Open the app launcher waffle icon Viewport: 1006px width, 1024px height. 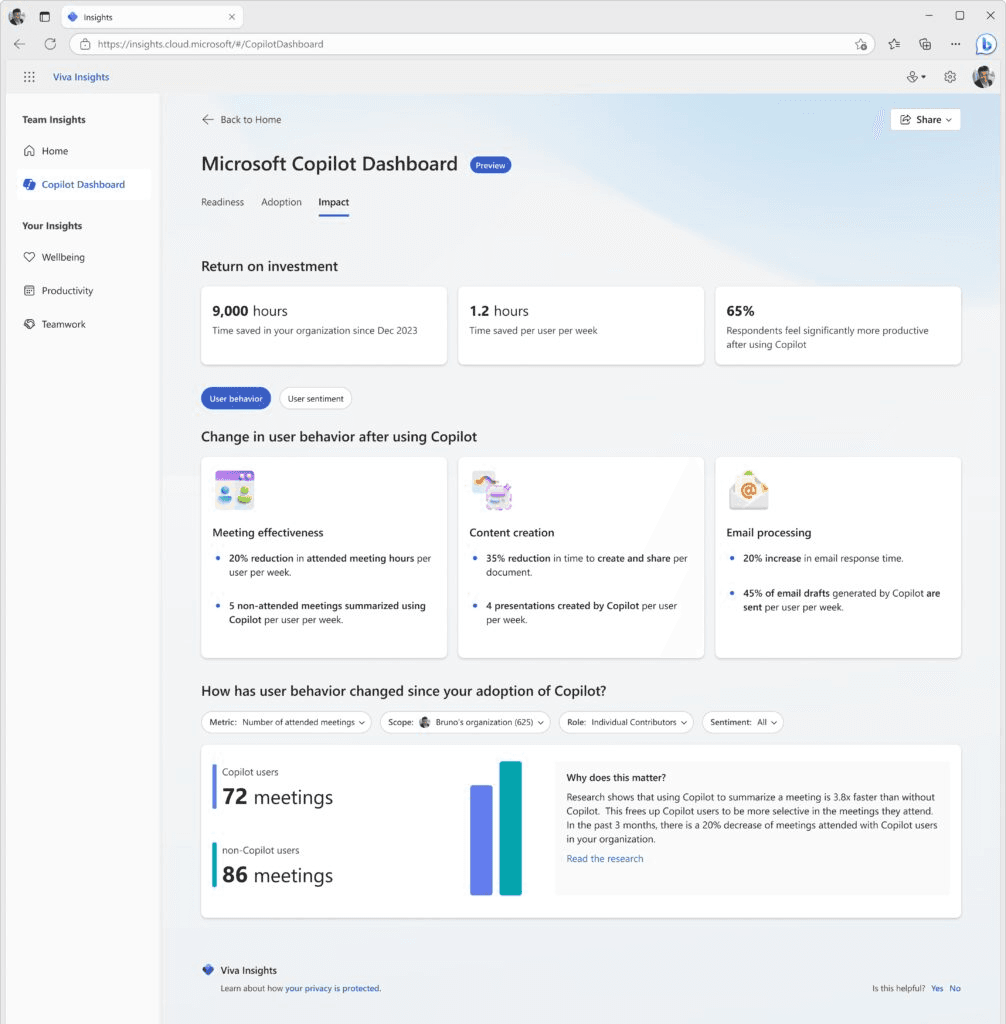point(29,77)
